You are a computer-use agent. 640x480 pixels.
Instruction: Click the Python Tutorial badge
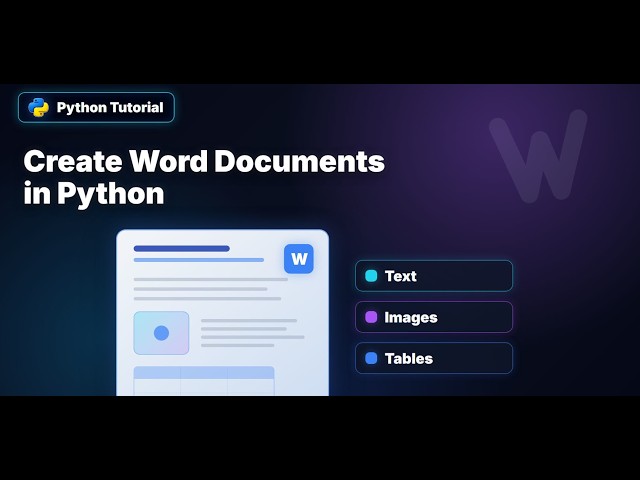click(96, 107)
